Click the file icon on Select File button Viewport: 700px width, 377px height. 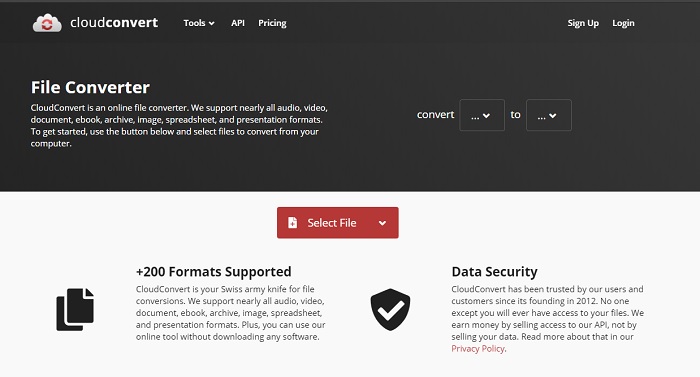pyautogui.click(x=292, y=223)
